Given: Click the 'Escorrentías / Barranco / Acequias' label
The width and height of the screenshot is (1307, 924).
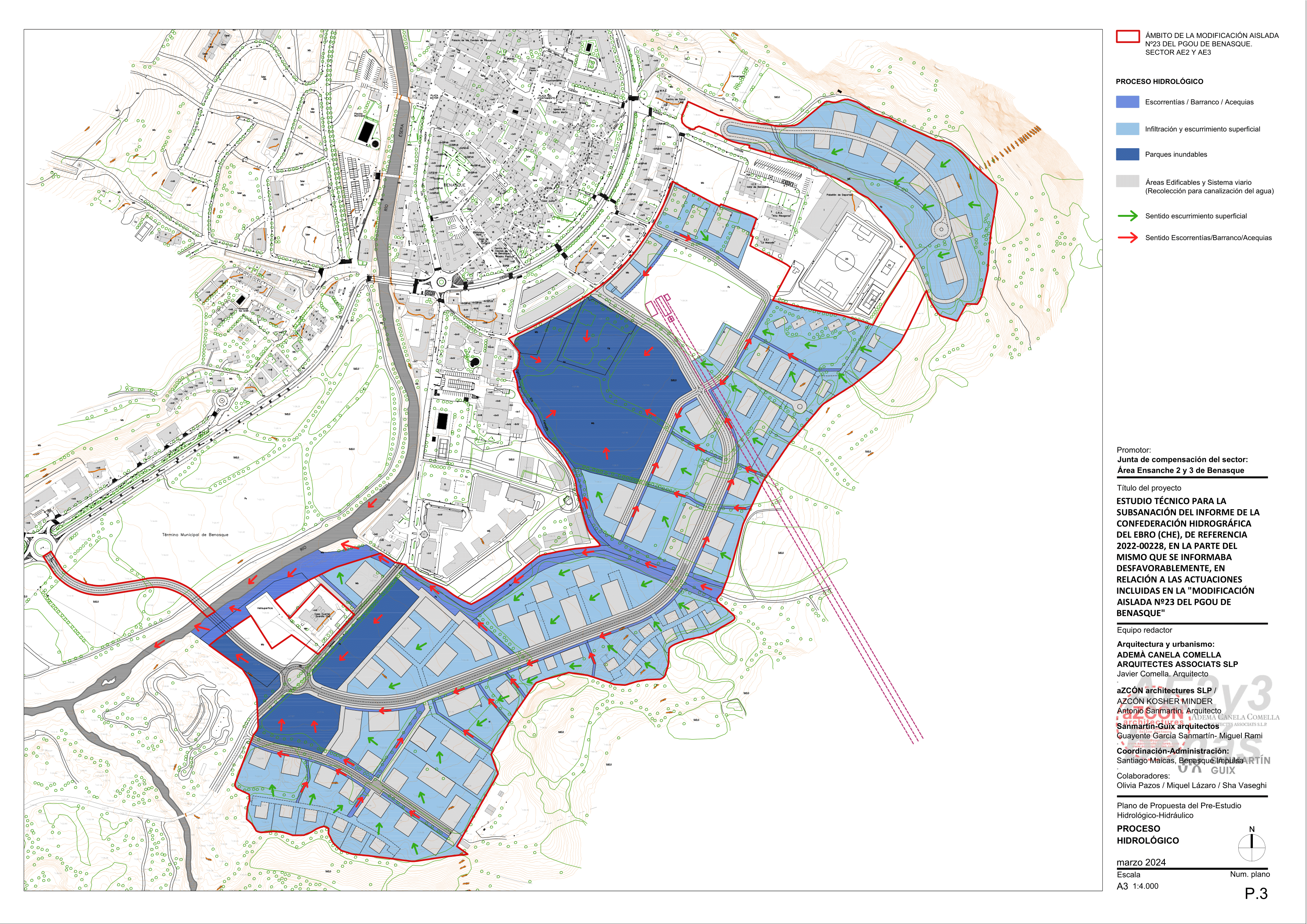Looking at the screenshot, I should (1200, 102).
